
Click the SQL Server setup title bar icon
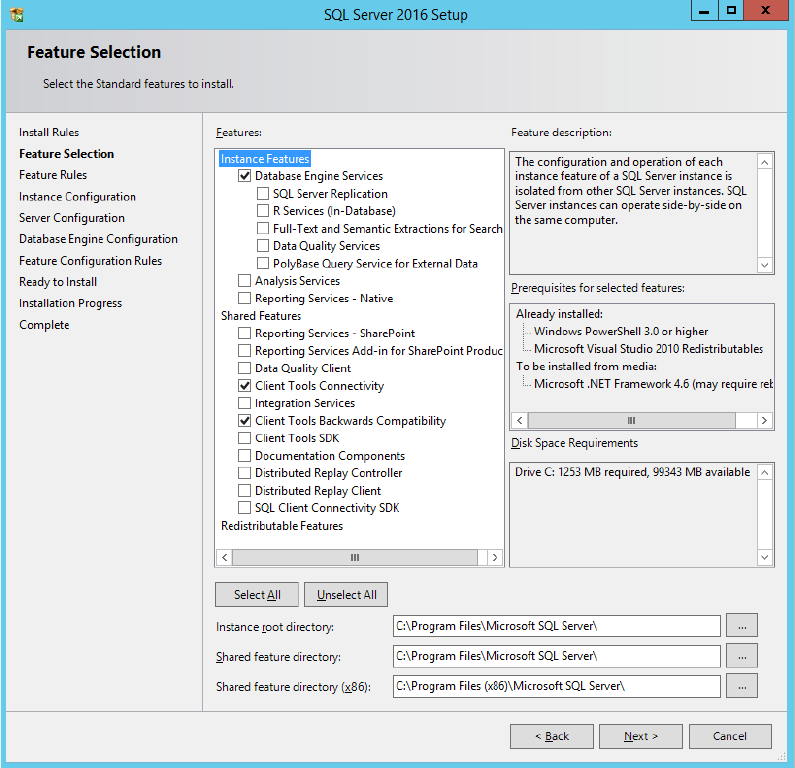[x=17, y=14]
